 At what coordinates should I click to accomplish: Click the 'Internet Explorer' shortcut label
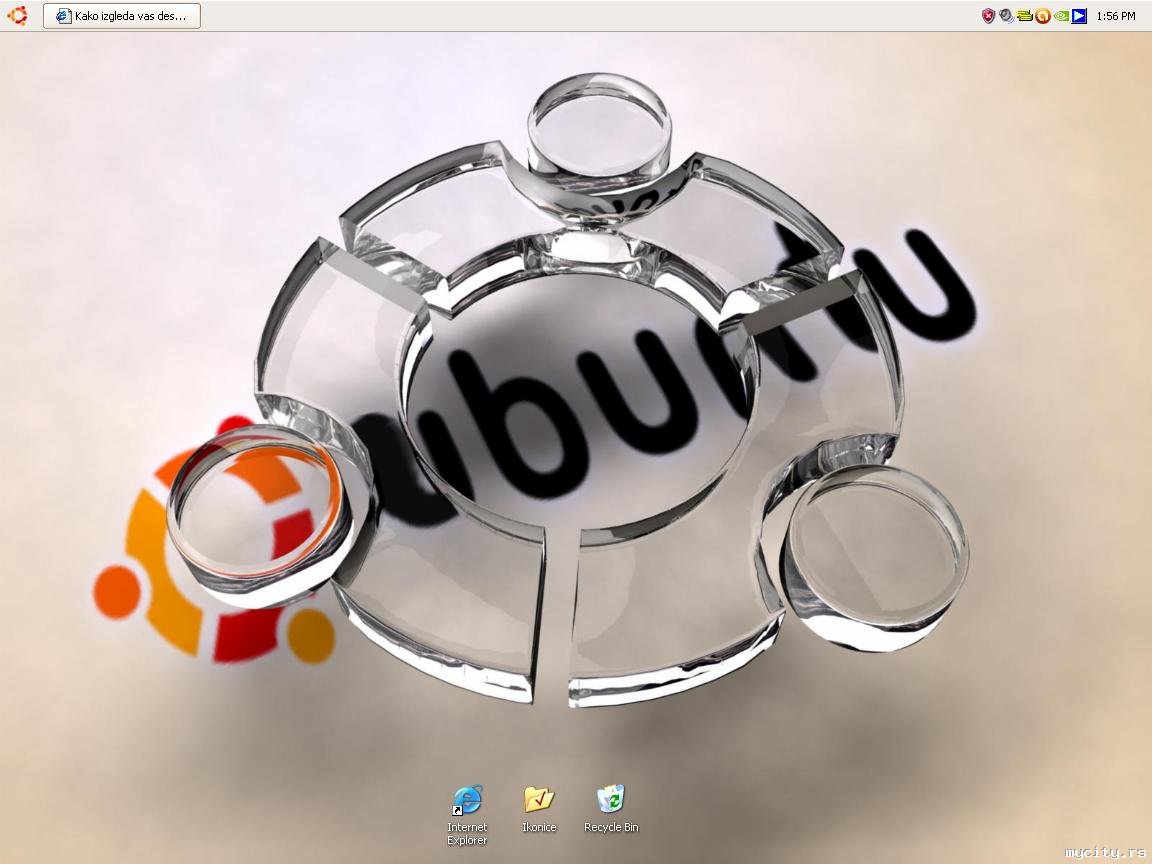click(467, 834)
